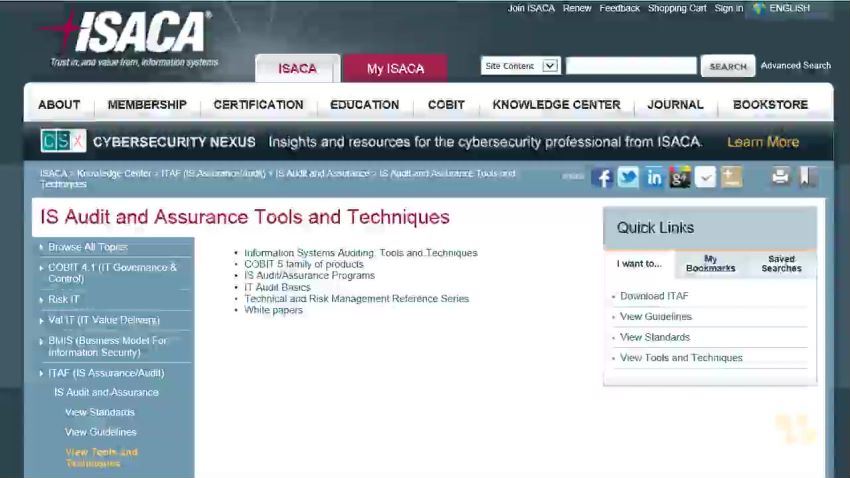Select View Standards in left sidebar
The width and height of the screenshot is (850, 478).
coord(100,412)
